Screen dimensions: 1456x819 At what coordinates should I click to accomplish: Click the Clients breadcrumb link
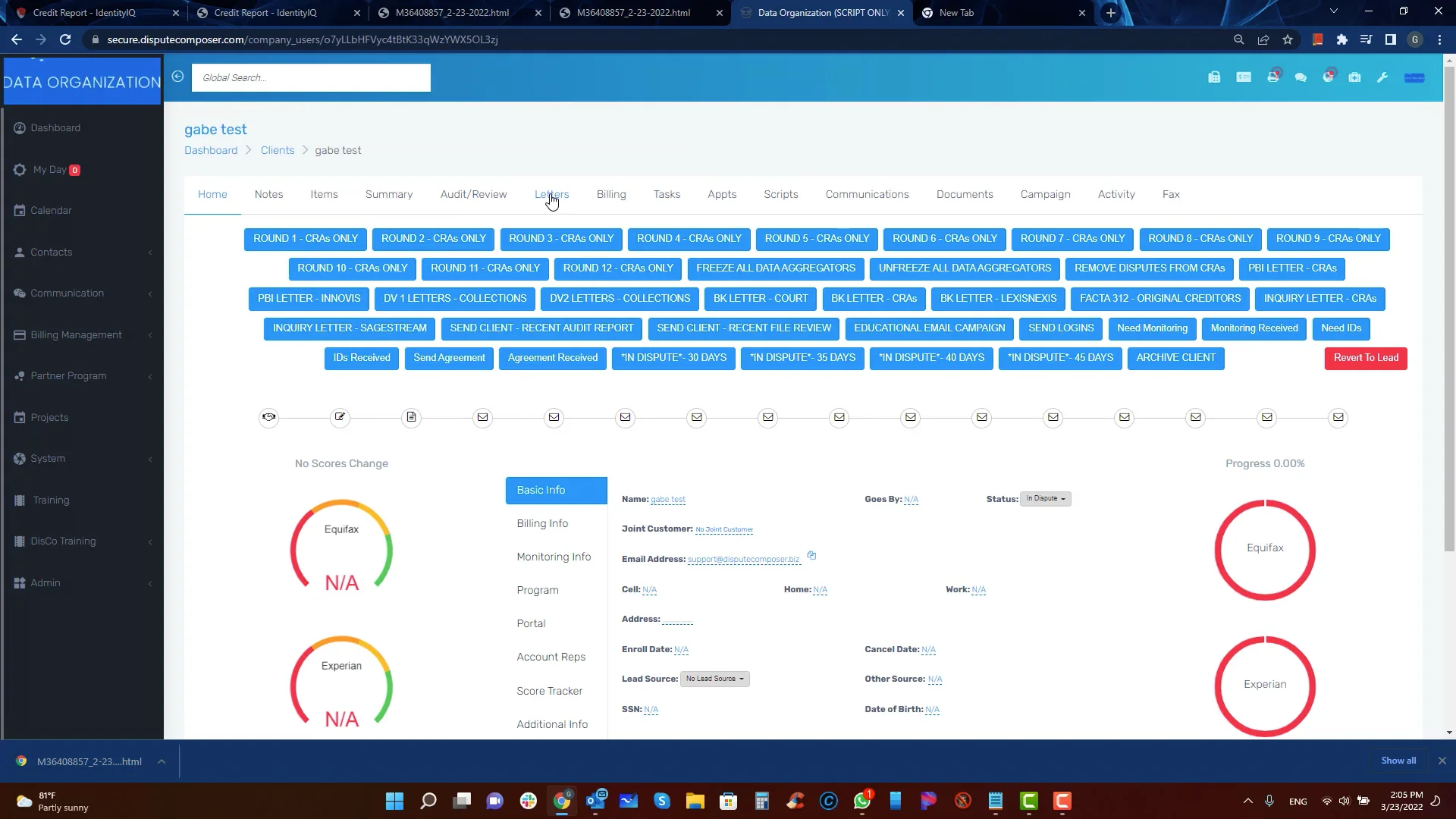tap(278, 151)
